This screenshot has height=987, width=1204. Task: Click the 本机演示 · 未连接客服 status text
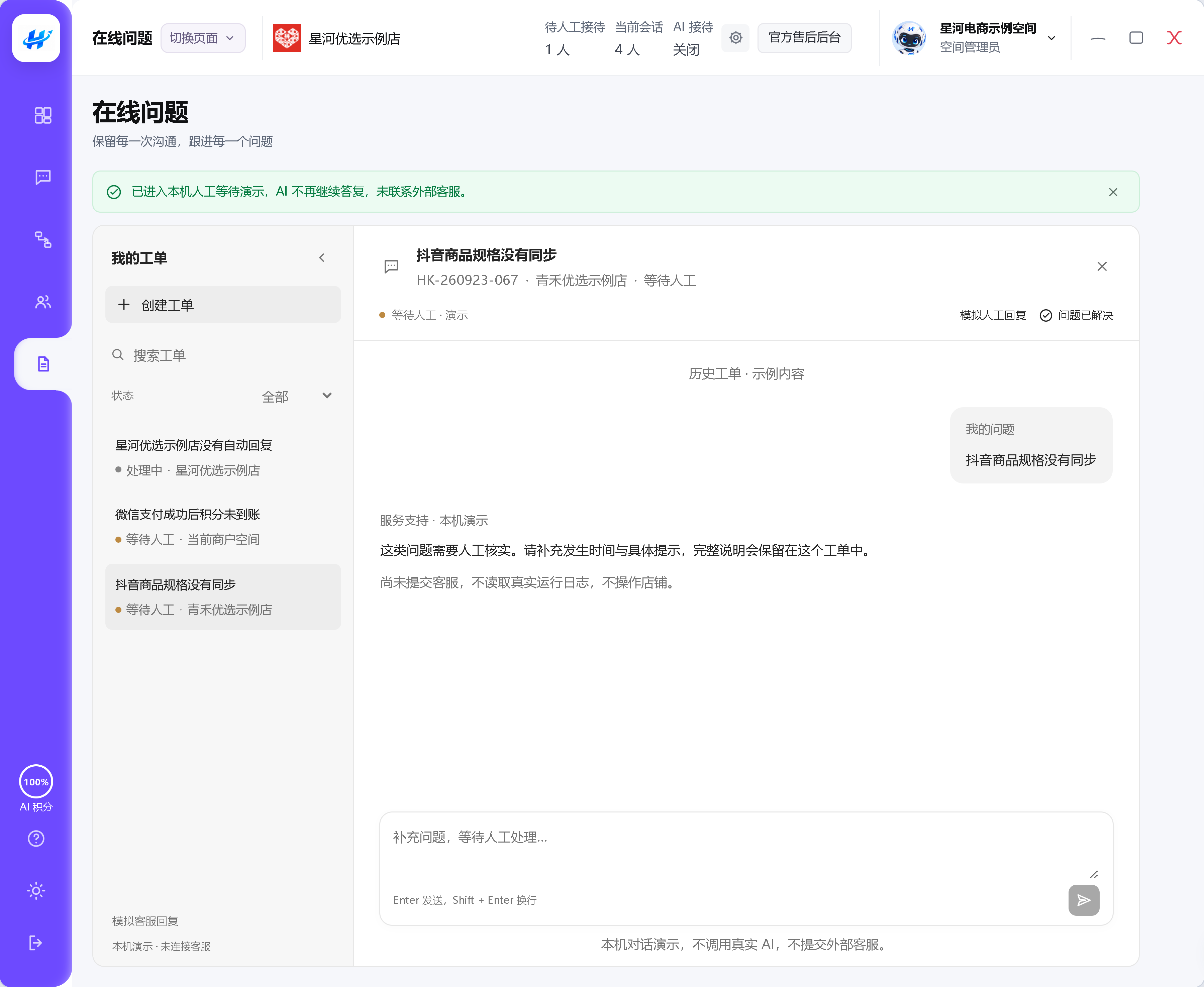point(161,946)
